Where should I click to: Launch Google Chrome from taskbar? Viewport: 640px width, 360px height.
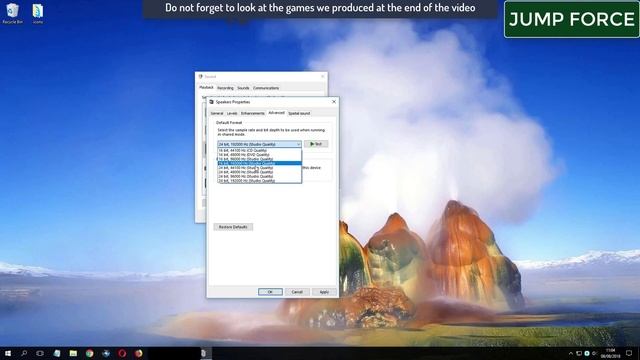(x=89, y=353)
